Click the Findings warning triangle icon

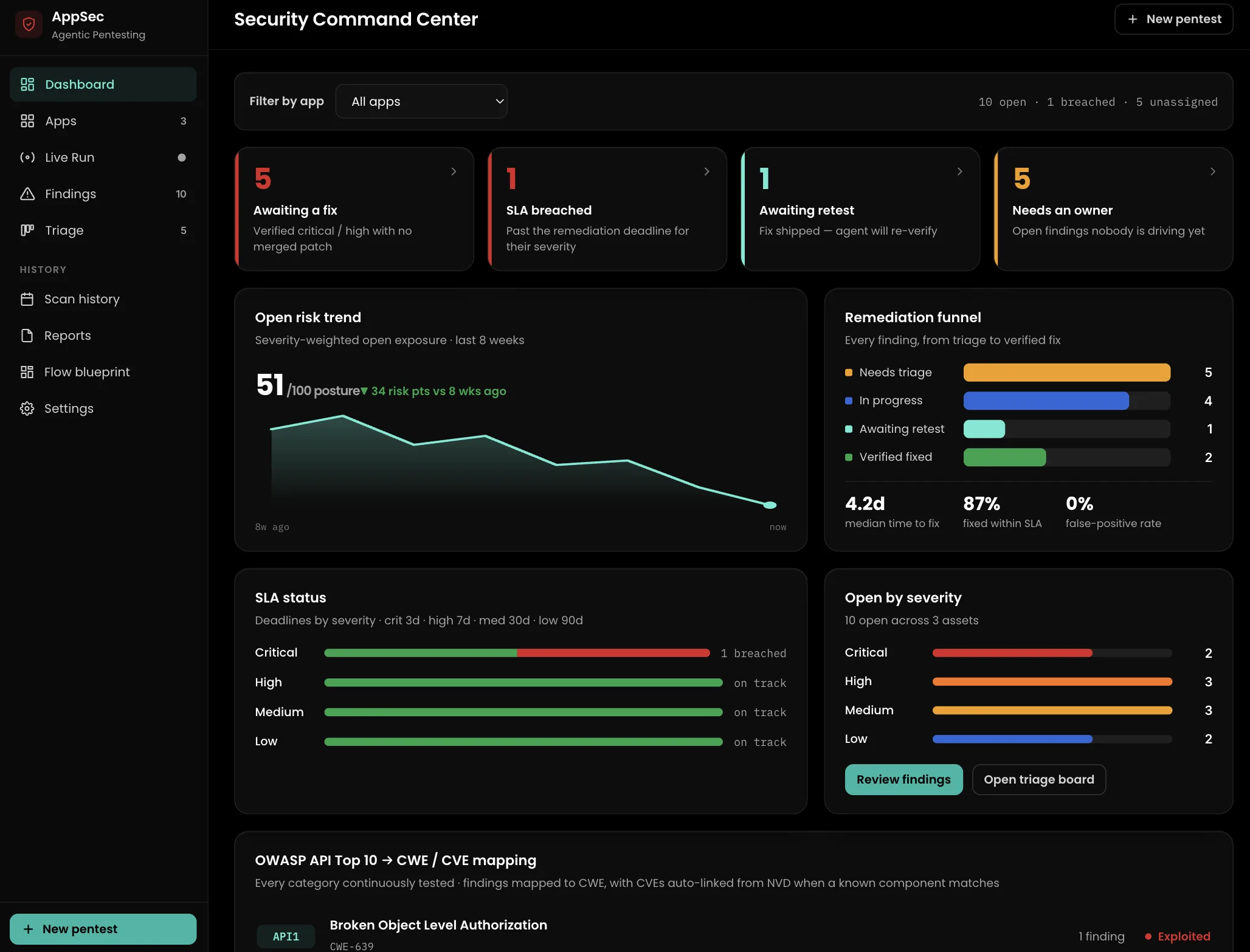27,194
